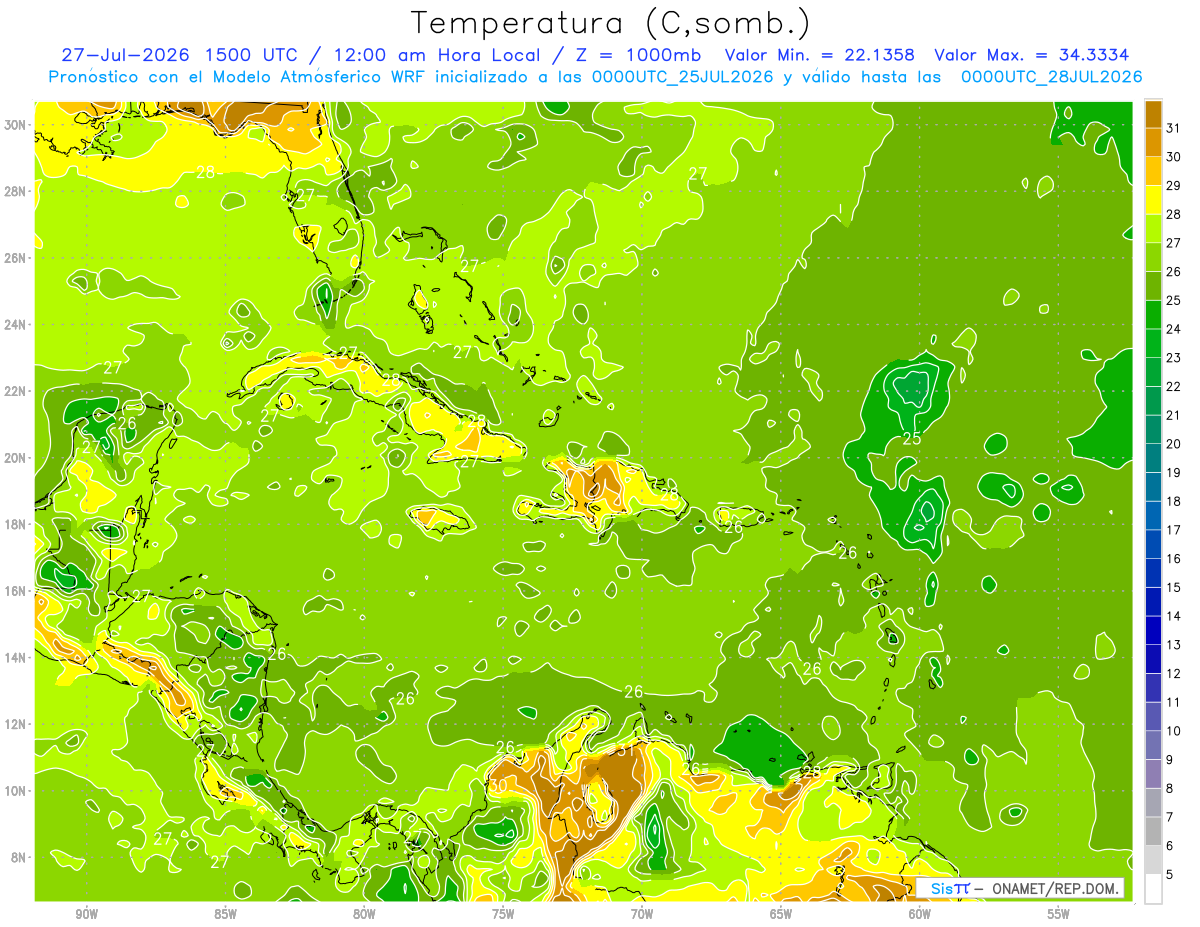
Task: Click the initialization time "0000UTC_25JUL2026"
Action: pyautogui.click(x=682, y=77)
